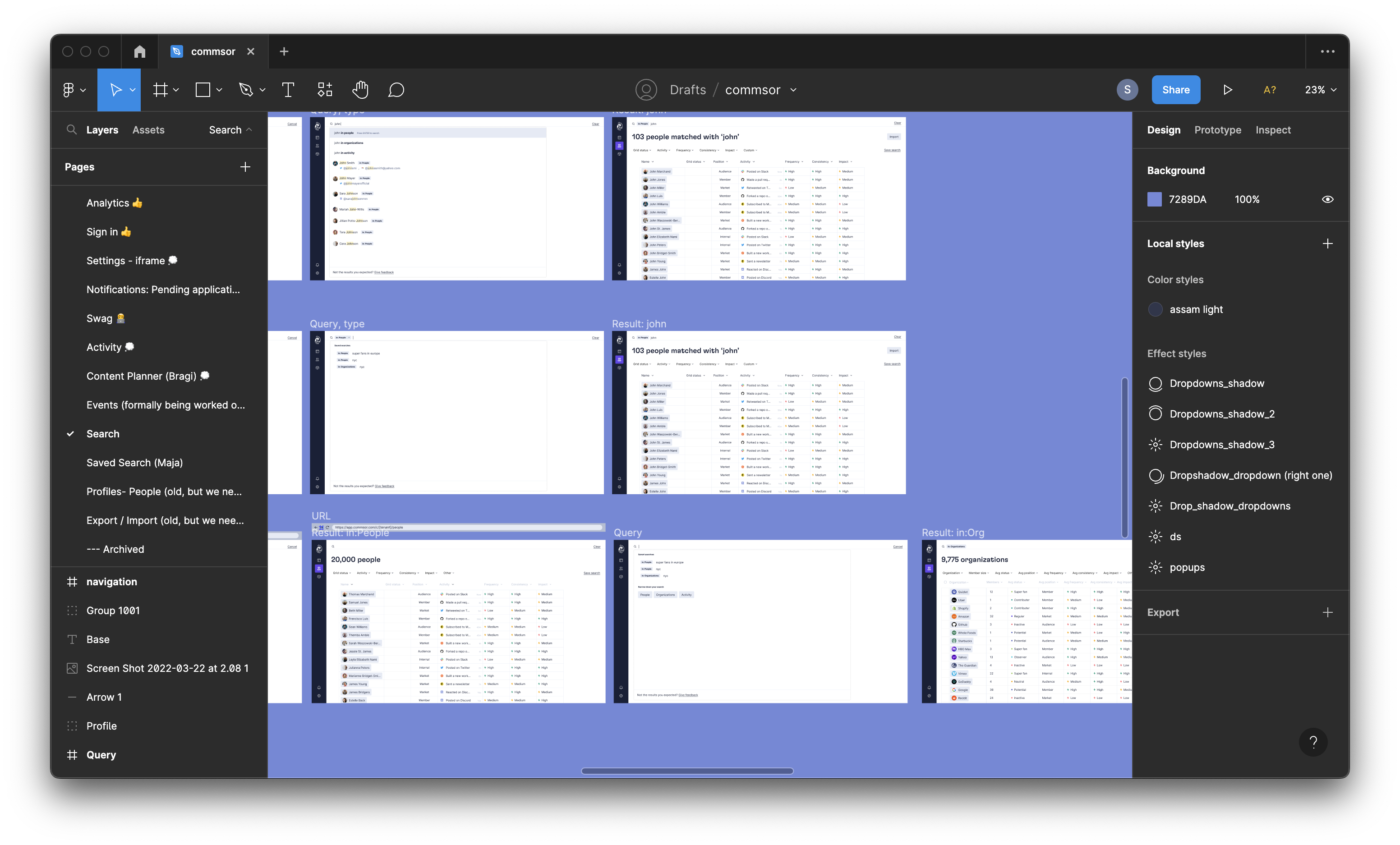Select the Pen tool
1400x845 pixels.
click(245, 90)
